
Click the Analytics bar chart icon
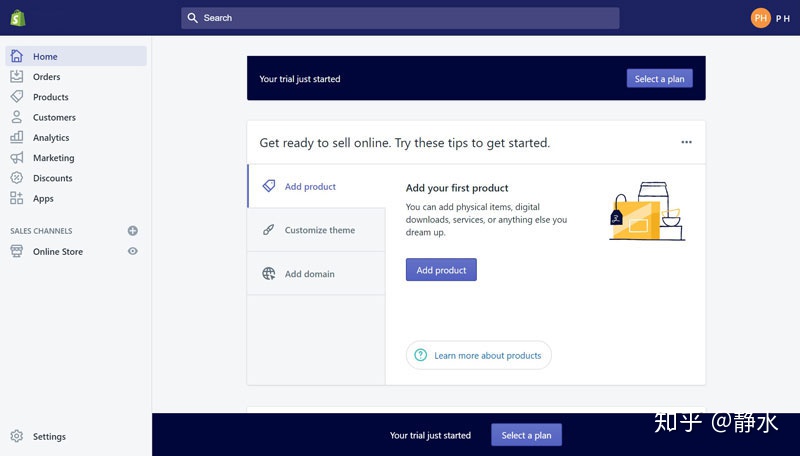[17, 137]
